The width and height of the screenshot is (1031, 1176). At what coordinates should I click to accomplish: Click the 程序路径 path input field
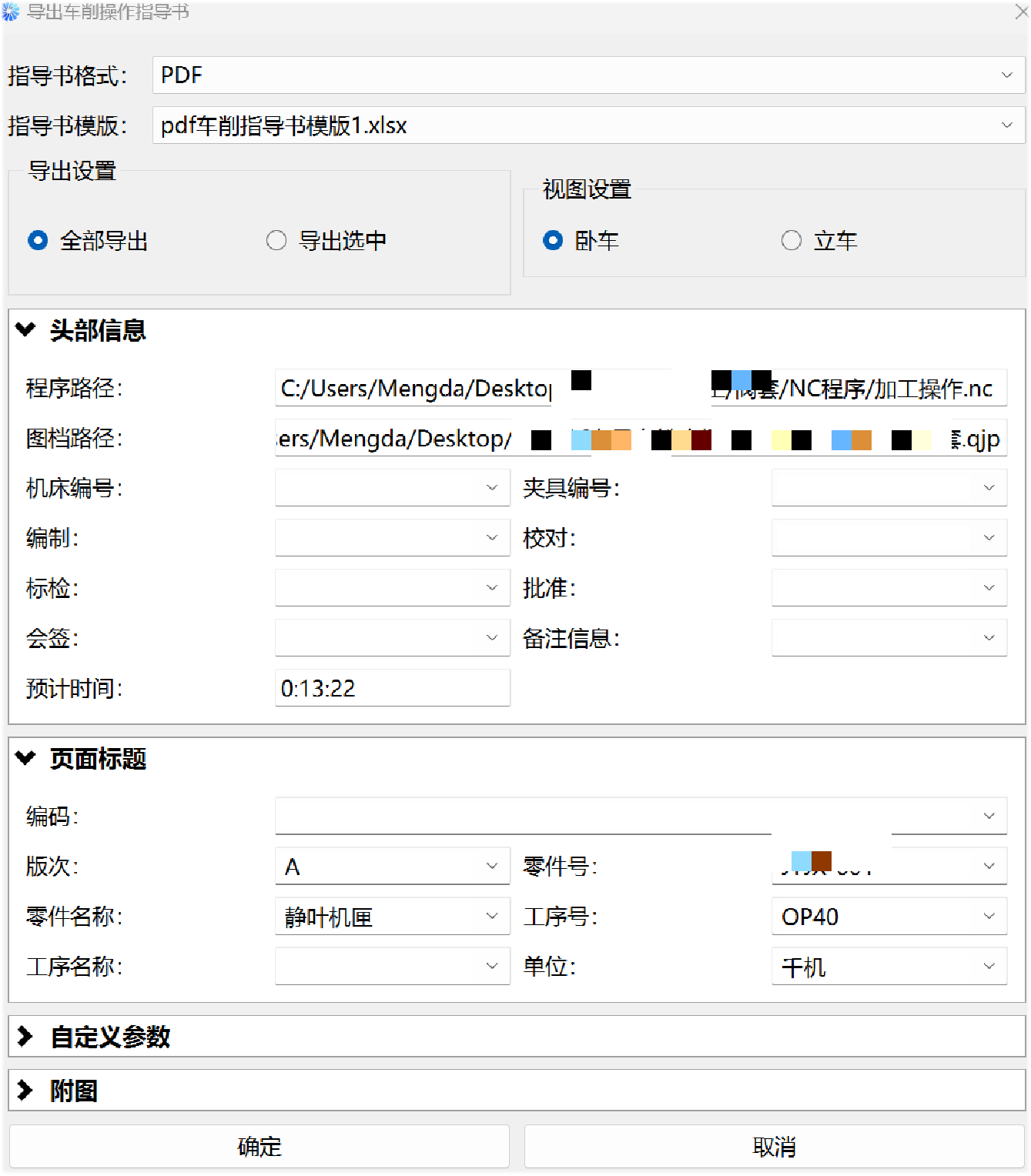tap(416, 389)
